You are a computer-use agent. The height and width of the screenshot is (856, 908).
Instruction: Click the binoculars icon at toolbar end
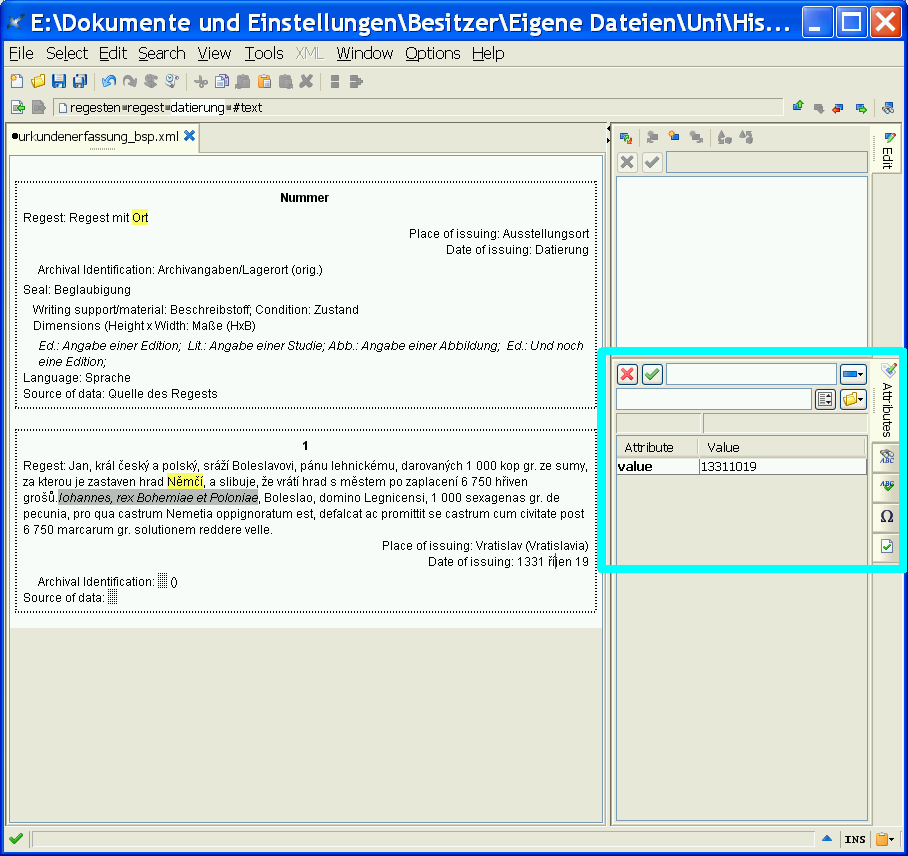point(888,108)
